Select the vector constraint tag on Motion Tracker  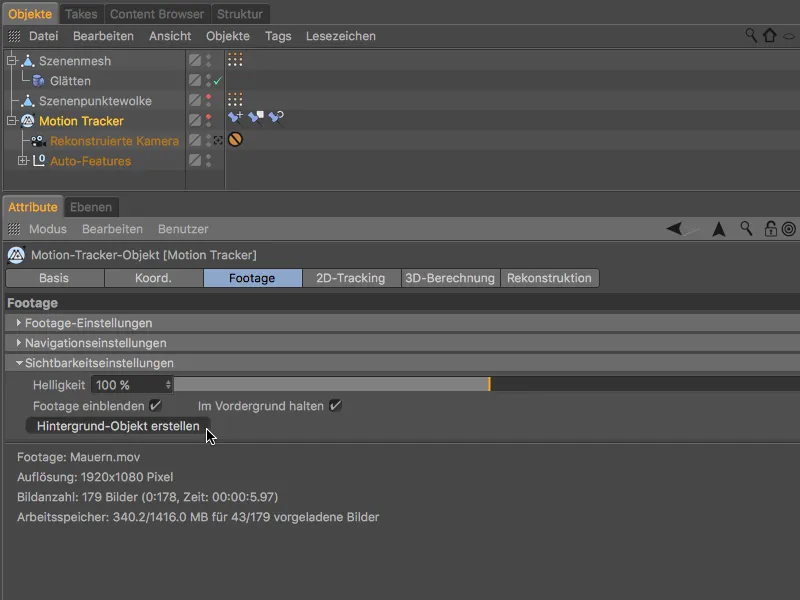click(x=276, y=117)
